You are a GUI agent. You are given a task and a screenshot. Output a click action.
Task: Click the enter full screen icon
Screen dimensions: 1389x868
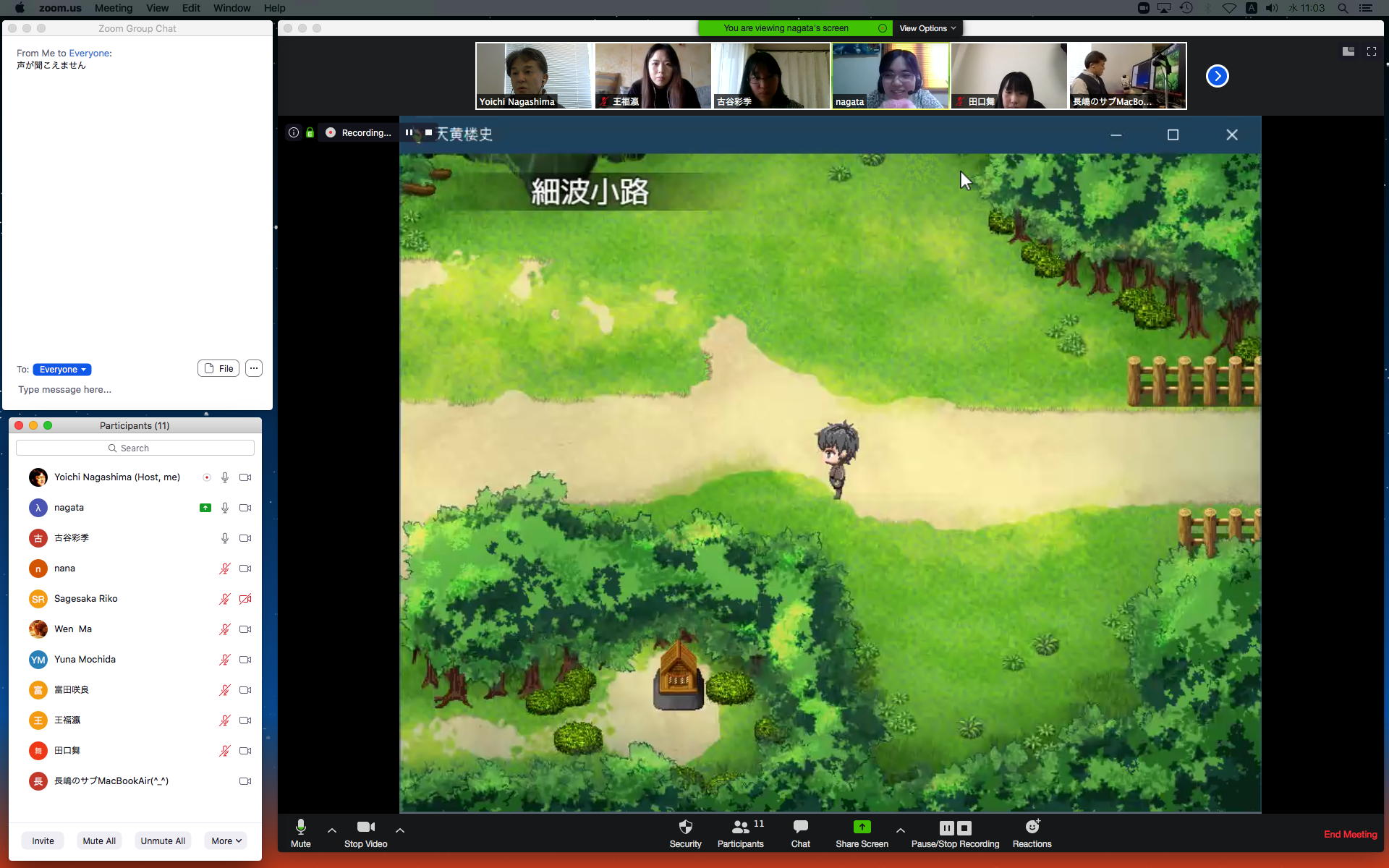[1371, 51]
